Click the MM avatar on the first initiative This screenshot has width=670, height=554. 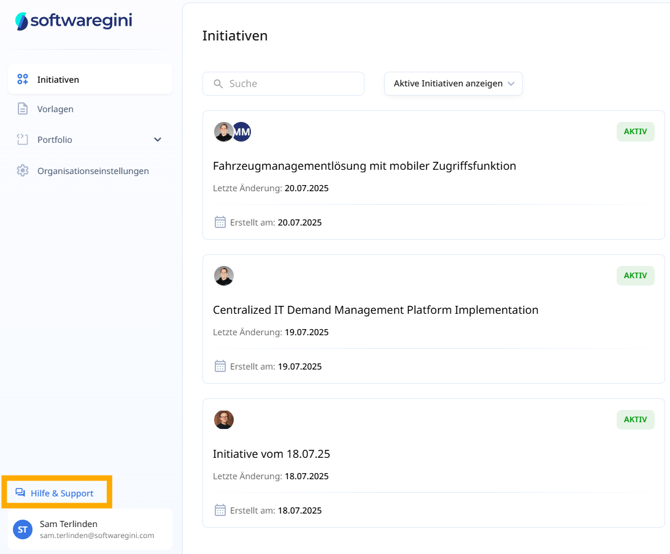click(242, 132)
